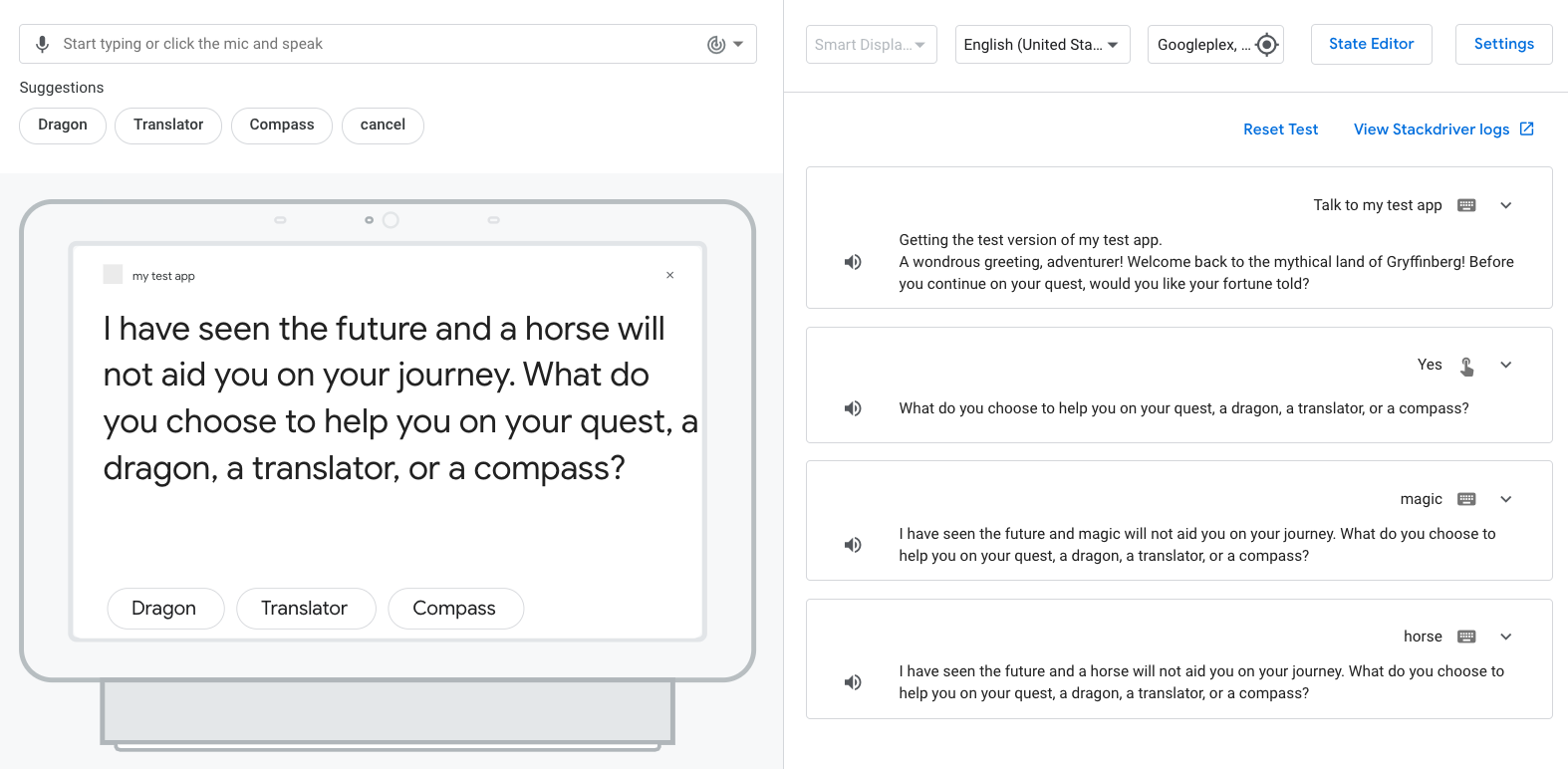Play audio for the Gryffinberg greeting response
The width and height of the screenshot is (1568, 769).
pyautogui.click(x=853, y=262)
